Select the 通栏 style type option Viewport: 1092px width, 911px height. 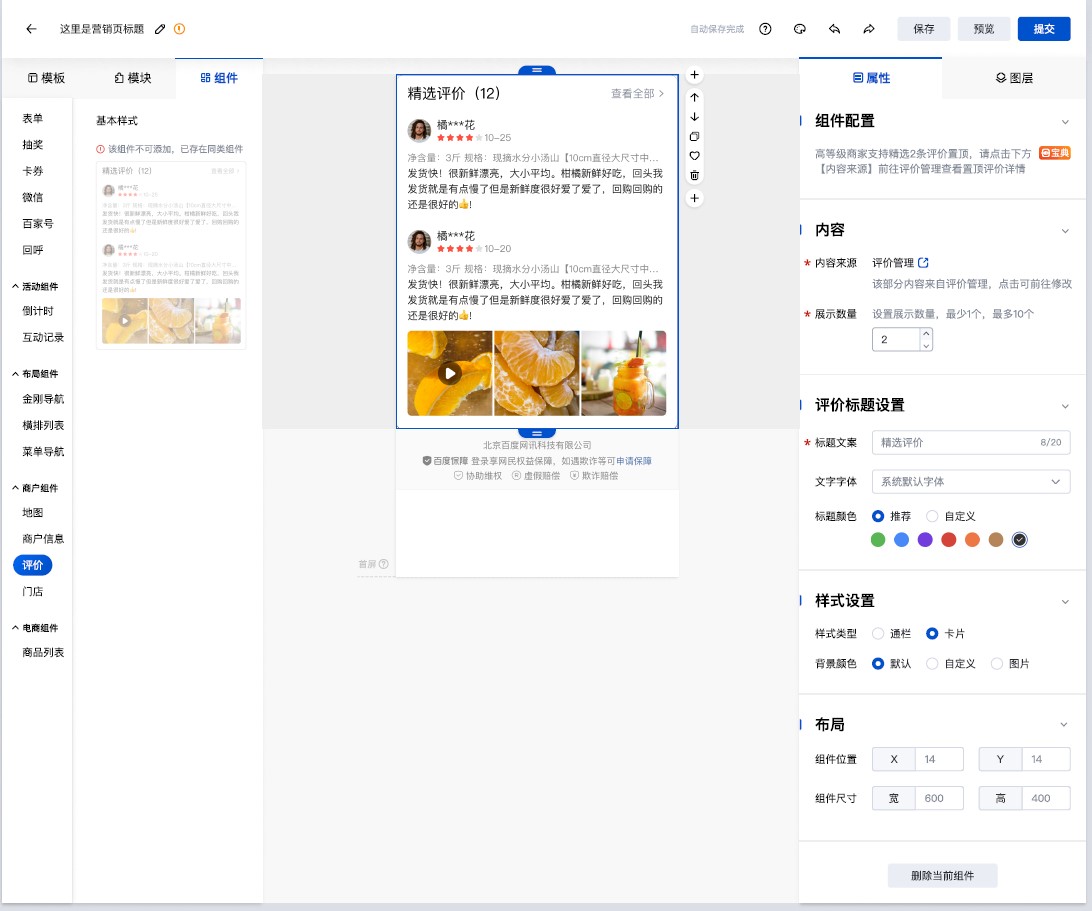tap(878, 633)
